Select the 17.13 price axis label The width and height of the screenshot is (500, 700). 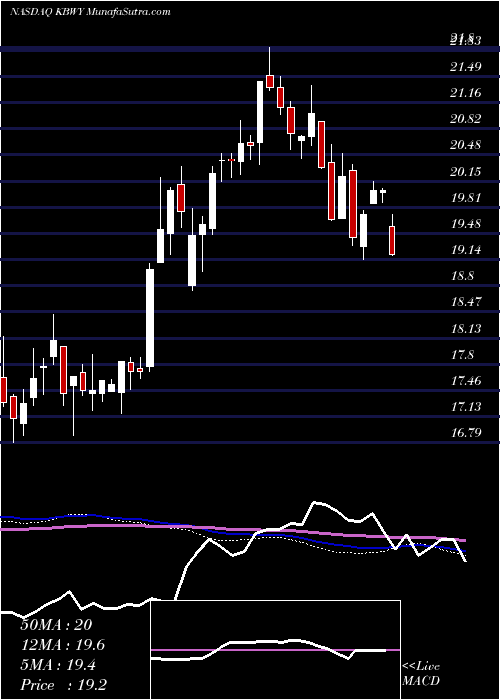pos(466,407)
